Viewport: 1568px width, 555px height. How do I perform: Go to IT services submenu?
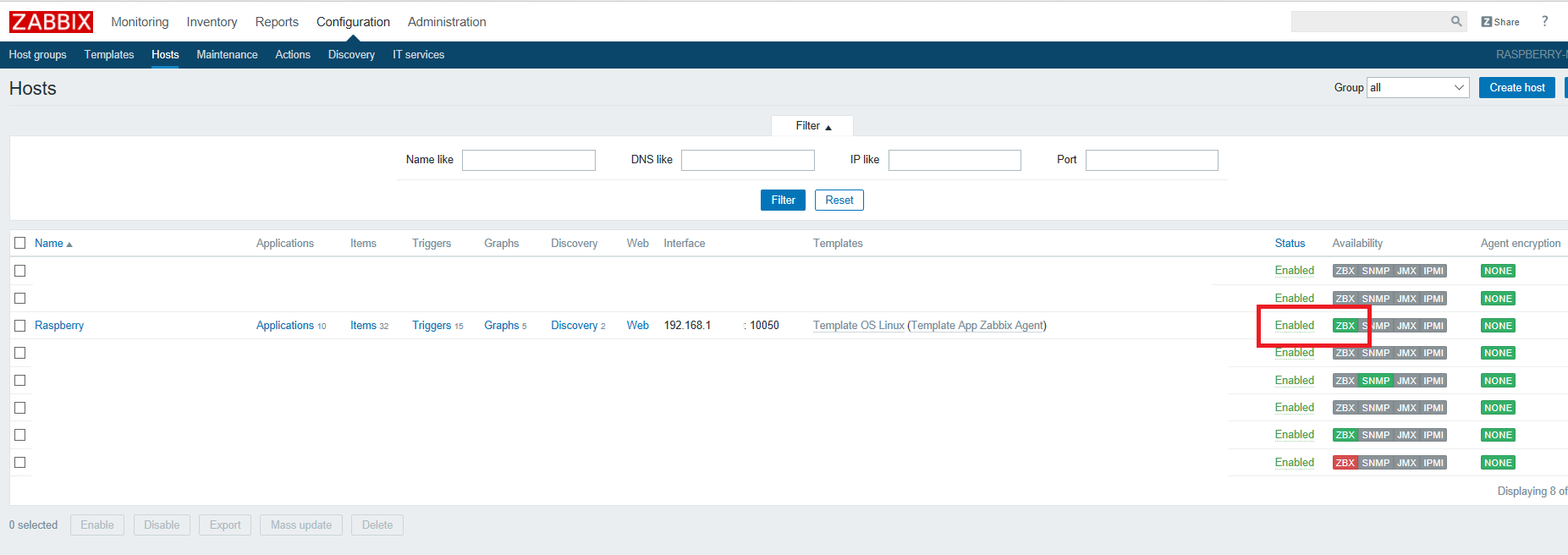point(418,55)
